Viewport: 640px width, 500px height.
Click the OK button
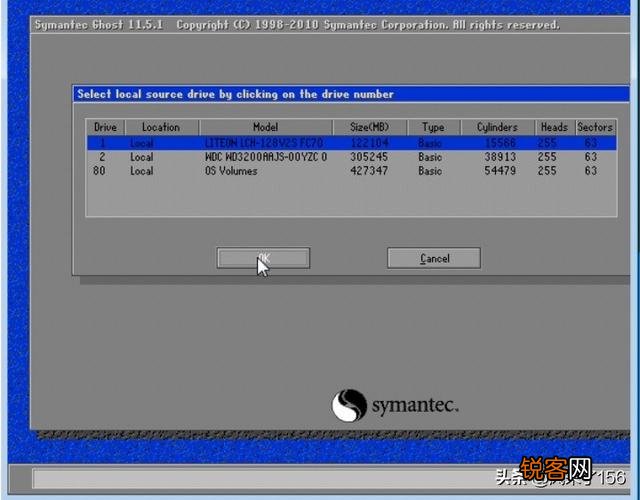pyautogui.click(x=263, y=258)
